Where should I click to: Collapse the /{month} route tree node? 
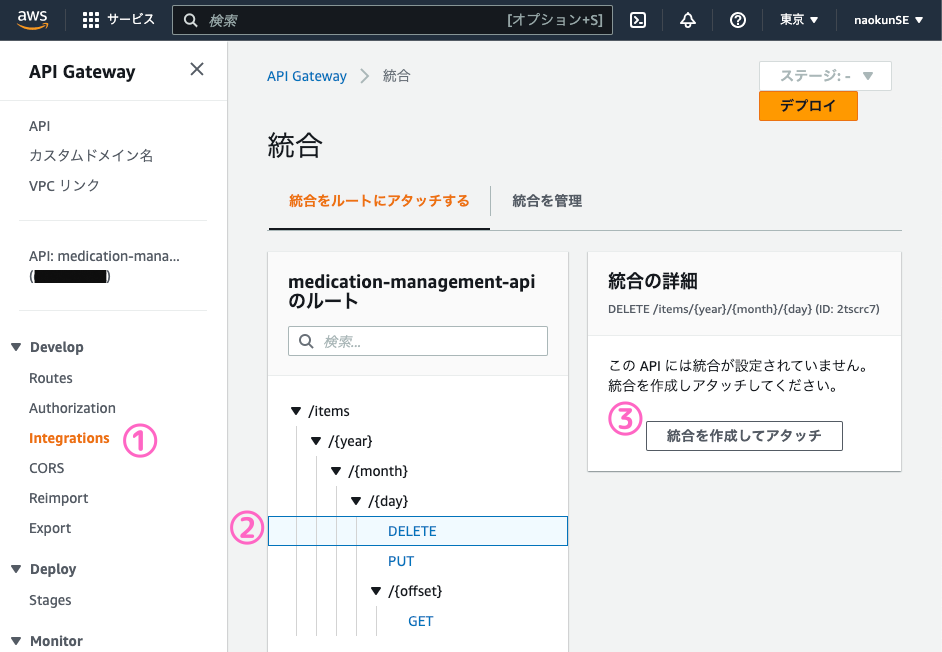(336, 471)
